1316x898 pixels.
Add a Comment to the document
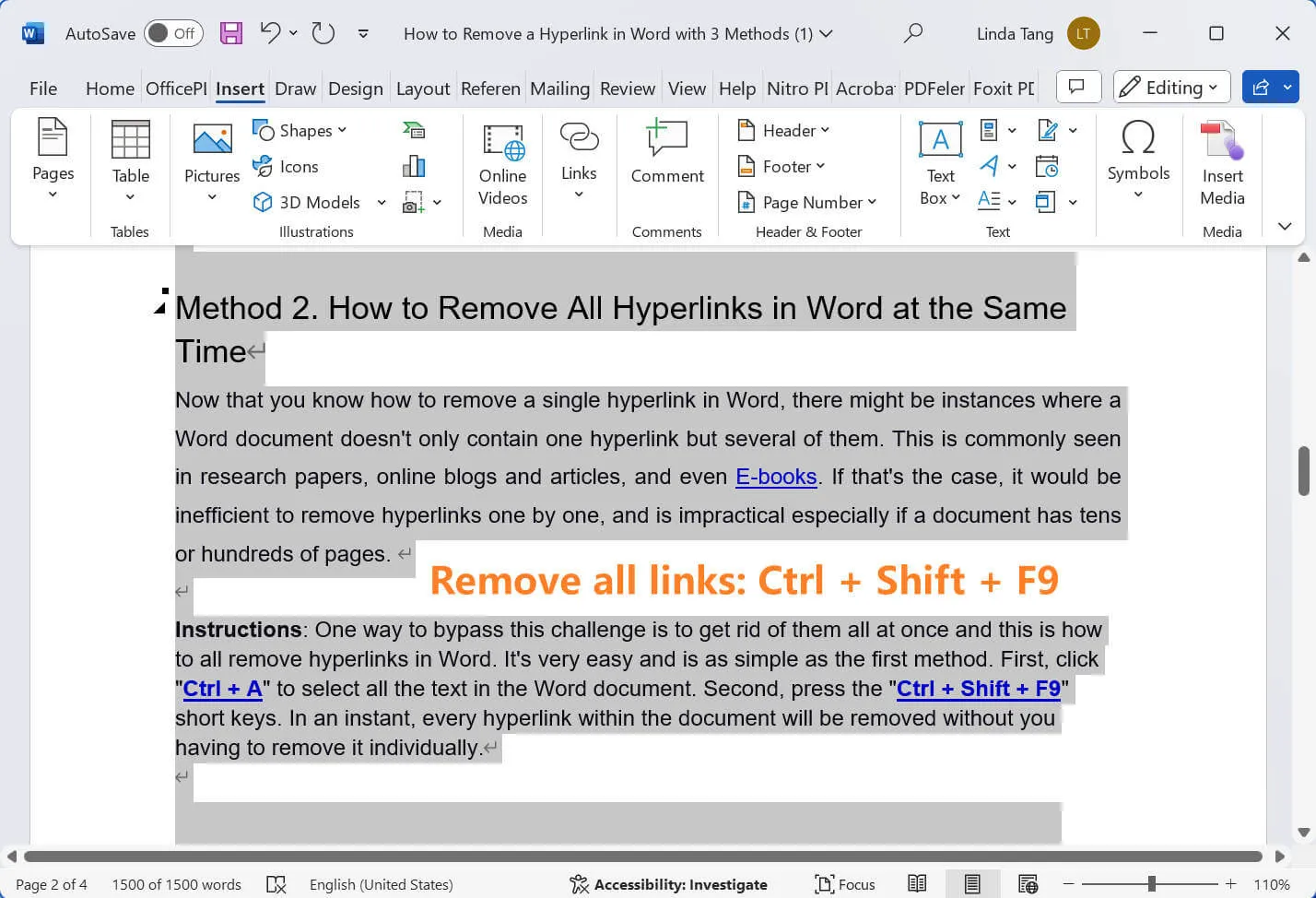(666, 157)
